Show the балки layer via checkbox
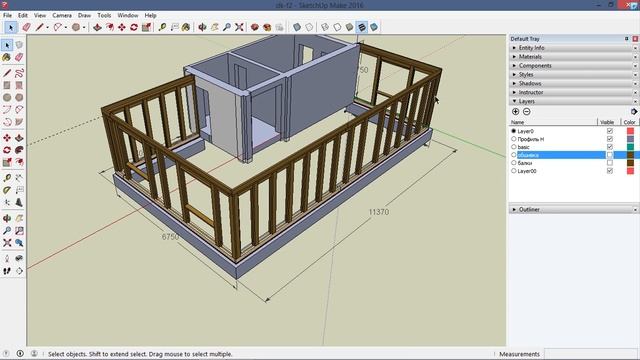Viewport: 640px width, 360px height. click(610, 163)
